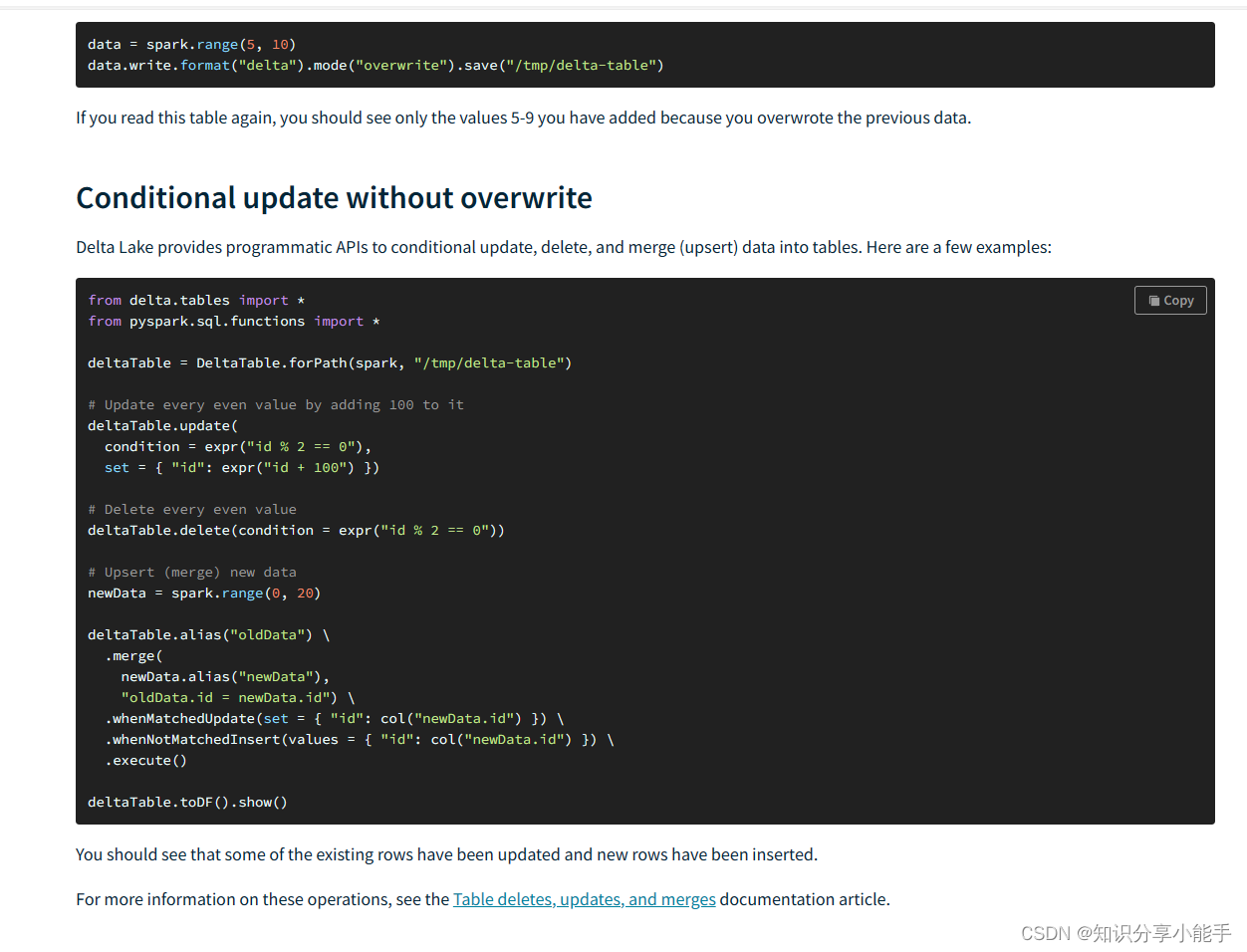The image size is (1247, 952).
Task: Click the sentence You should see that some existing rows
Action: 446,854
